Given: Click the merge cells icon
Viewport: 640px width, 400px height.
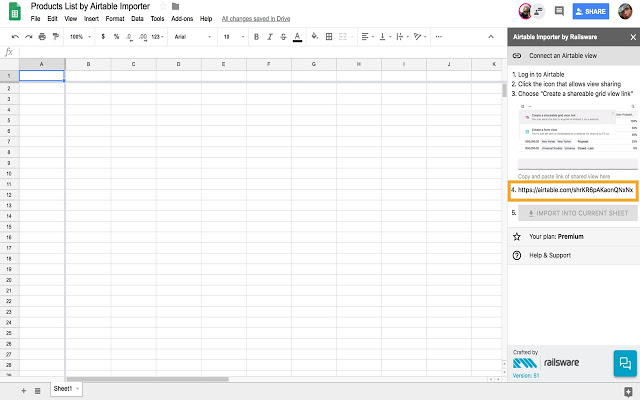Looking at the screenshot, I should [343, 37].
